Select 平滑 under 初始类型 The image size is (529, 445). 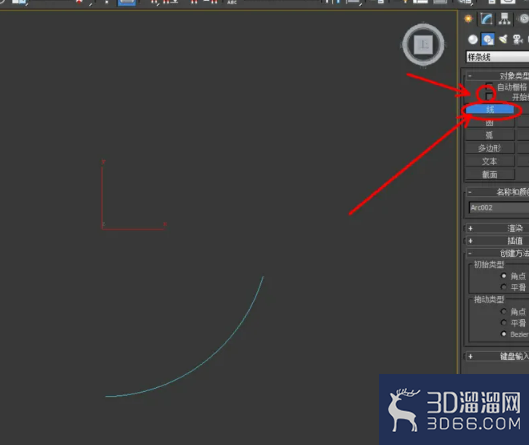504,287
